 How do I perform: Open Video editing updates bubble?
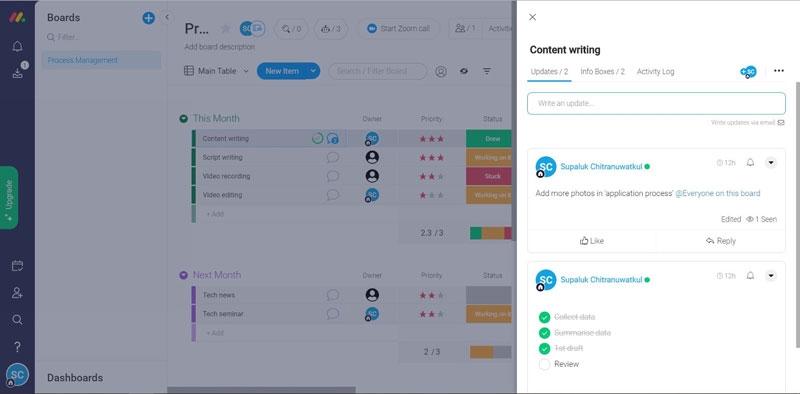333,194
